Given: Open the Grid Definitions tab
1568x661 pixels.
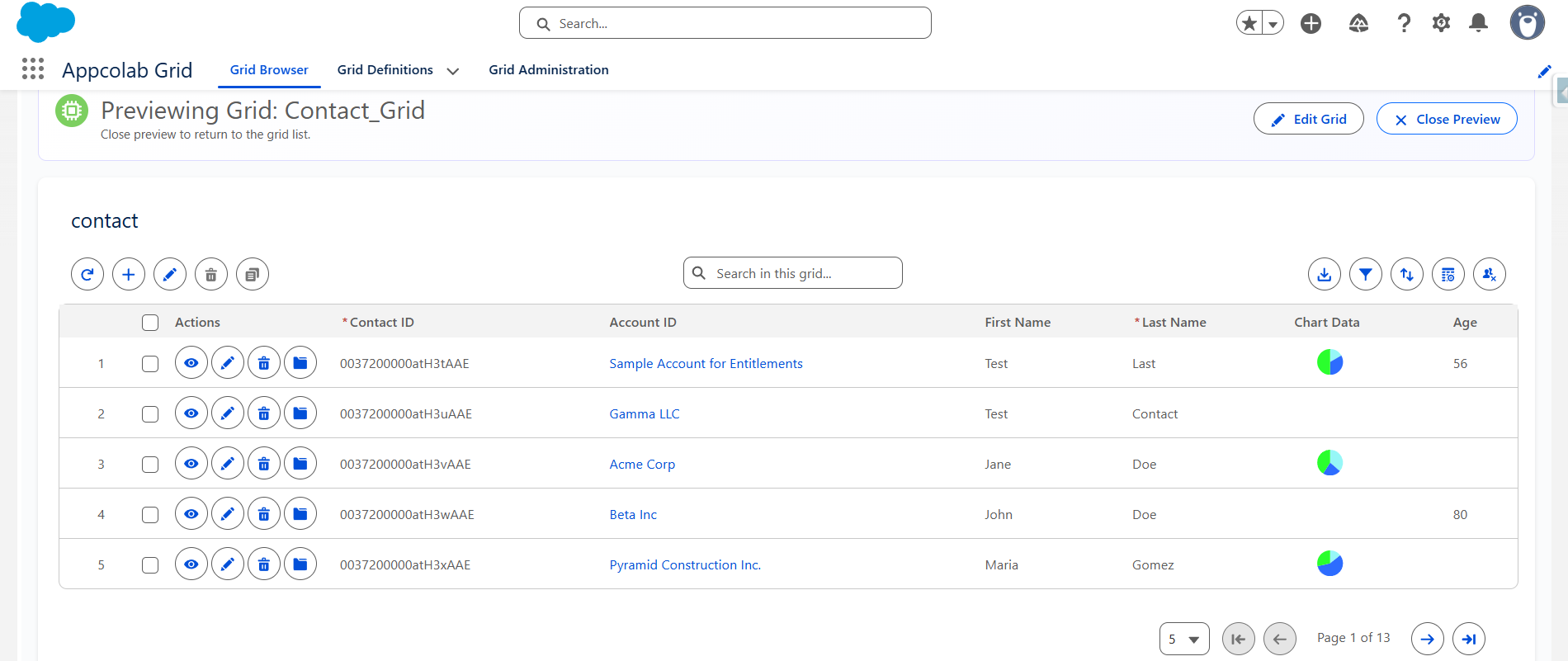Looking at the screenshot, I should [385, 70].
